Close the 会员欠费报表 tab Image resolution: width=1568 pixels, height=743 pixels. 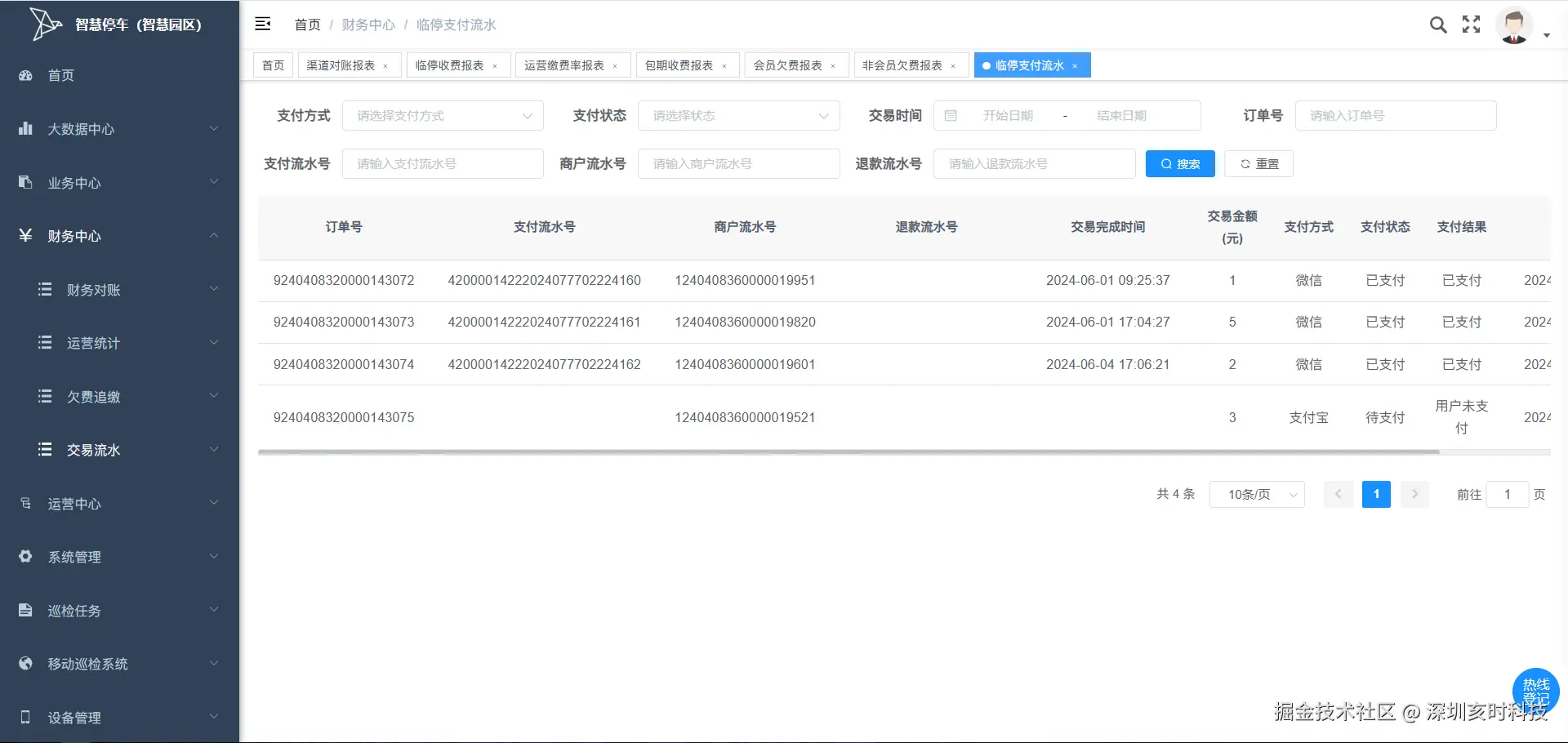tap(833, 66)
